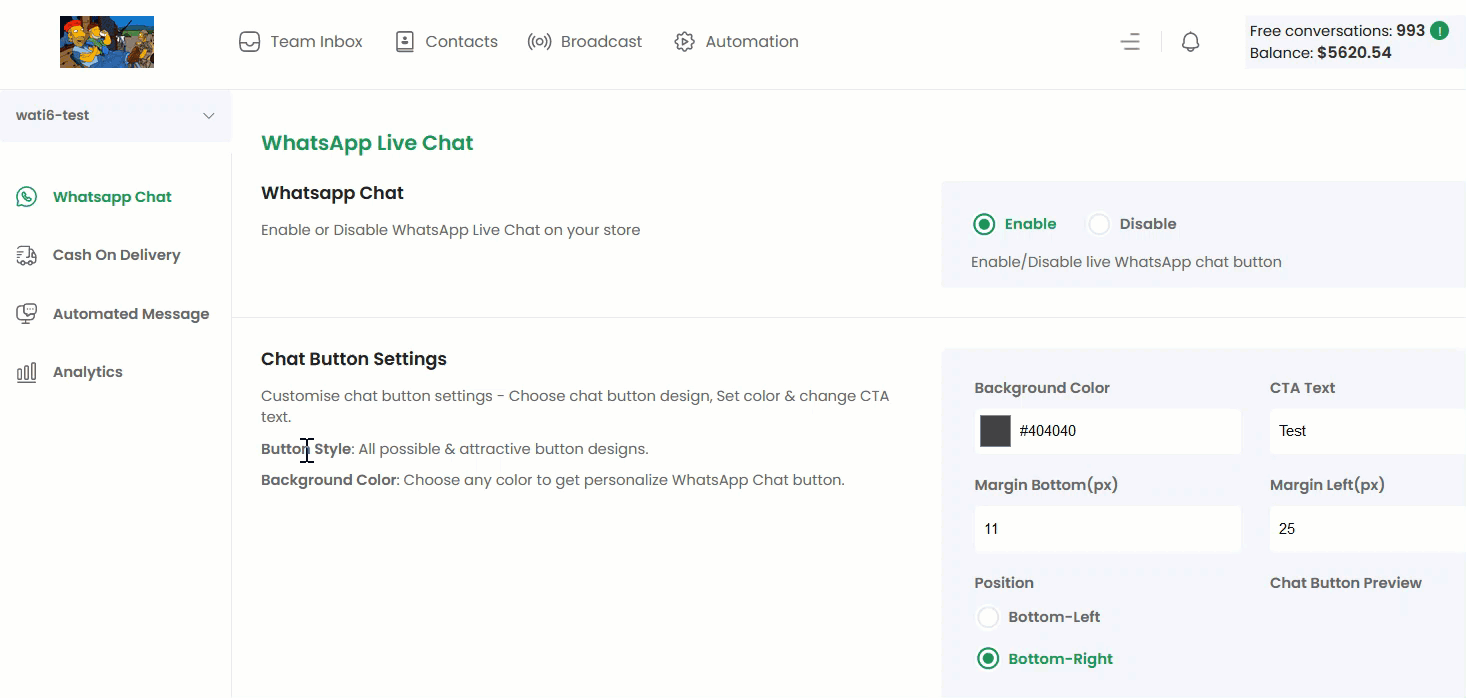Click the Margin Left field
Image resolution: width=1466 pixels, height=698 pixels.
pos(1368,529)
